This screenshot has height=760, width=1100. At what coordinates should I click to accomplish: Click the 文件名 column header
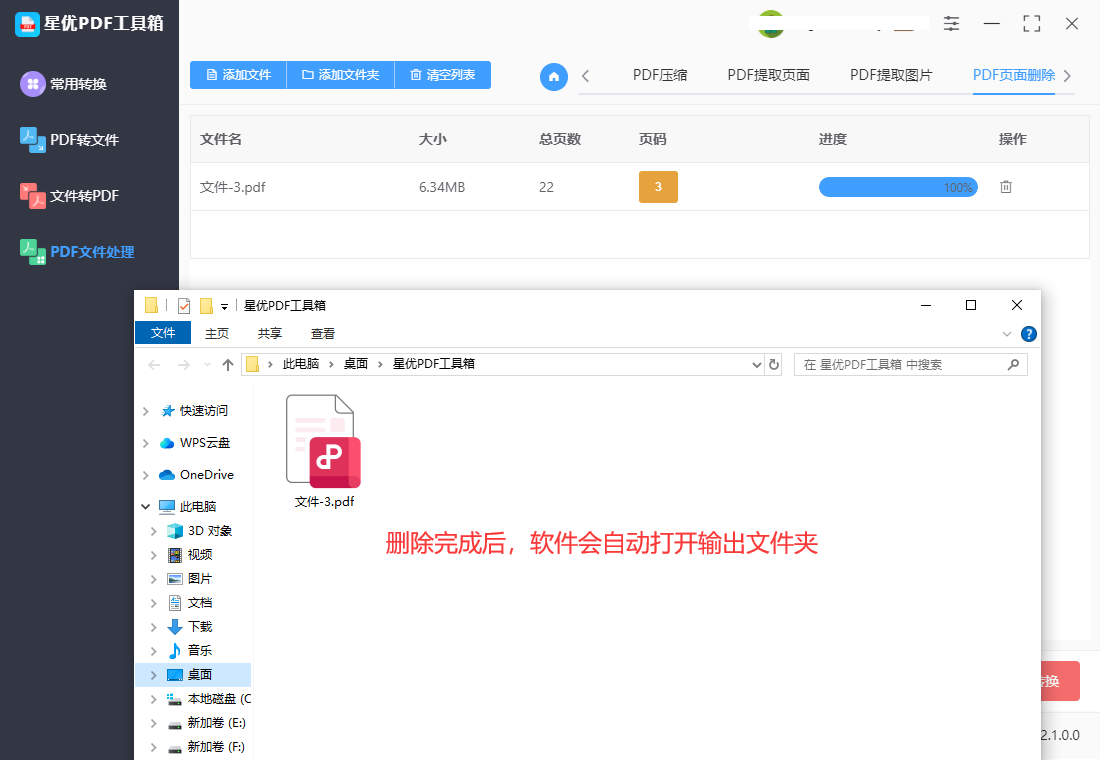coord(221,139)
